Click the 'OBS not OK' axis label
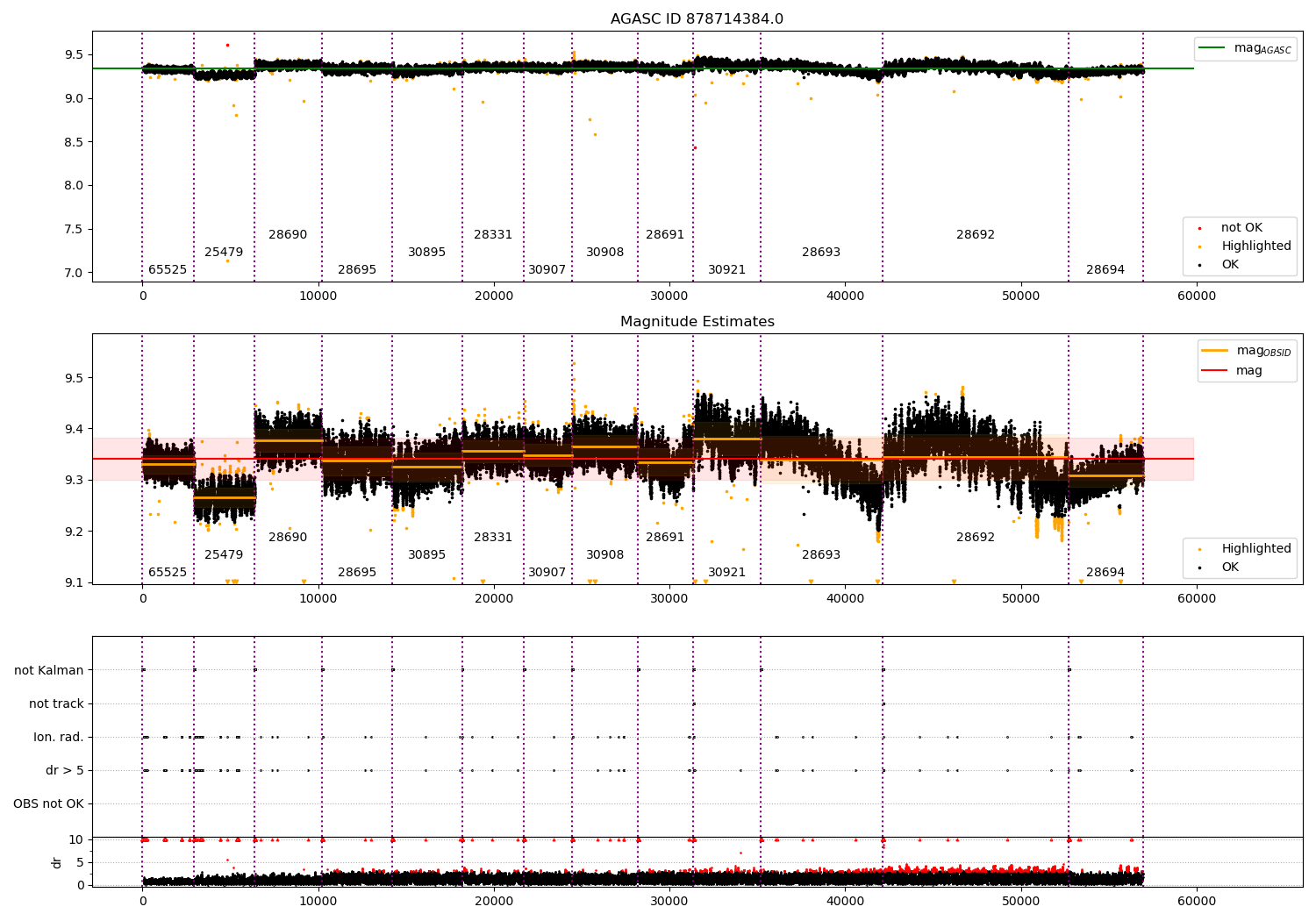 48,803
